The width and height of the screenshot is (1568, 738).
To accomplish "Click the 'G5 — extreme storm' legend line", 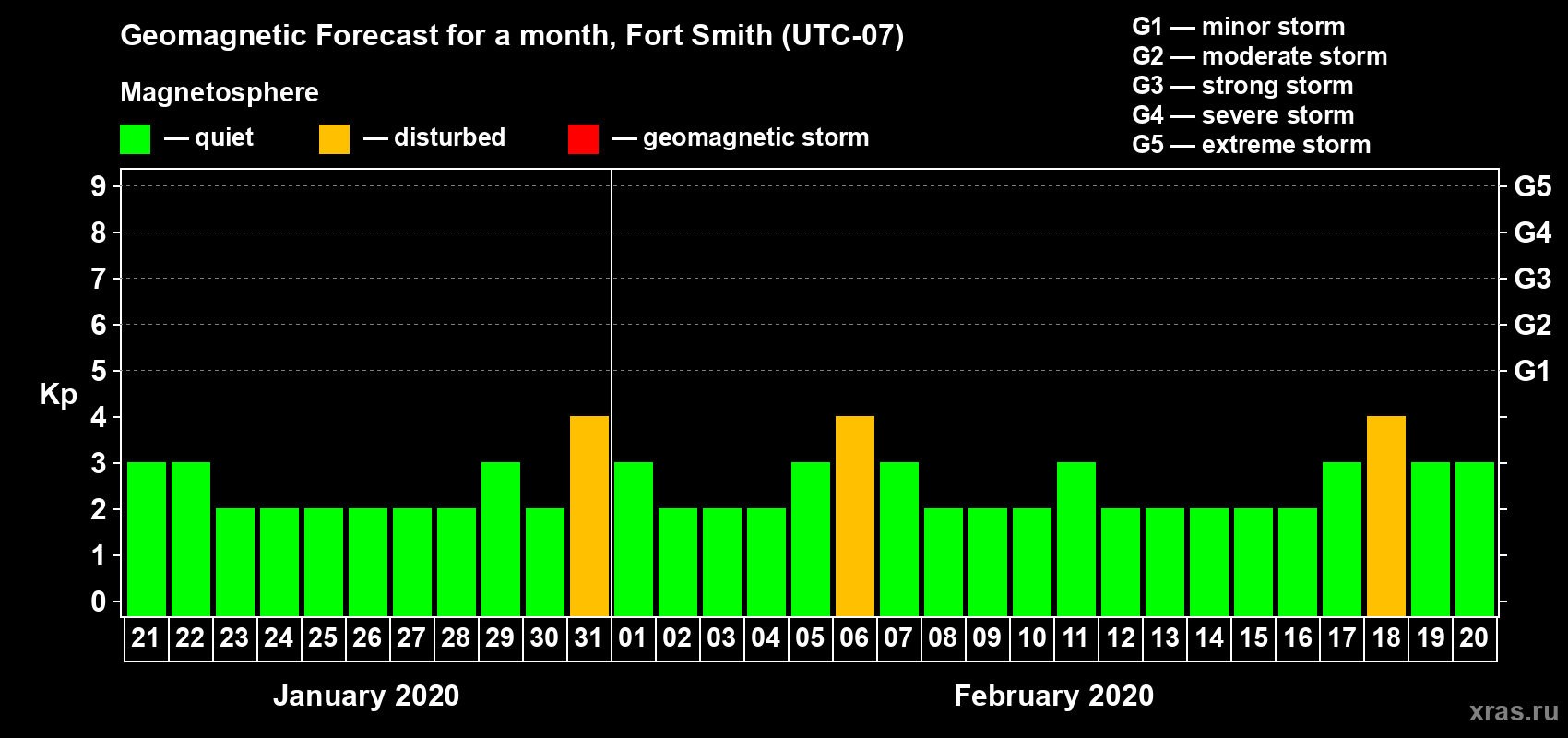I will pos(1252,145).
